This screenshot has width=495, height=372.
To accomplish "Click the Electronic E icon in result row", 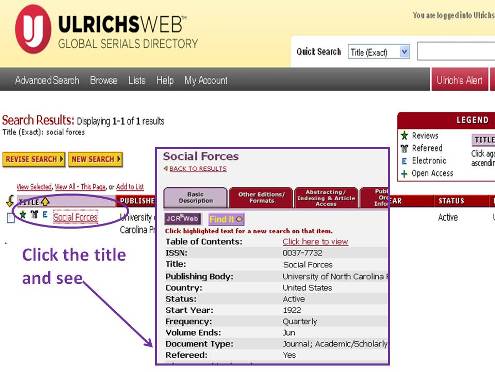I will (45, 214).
